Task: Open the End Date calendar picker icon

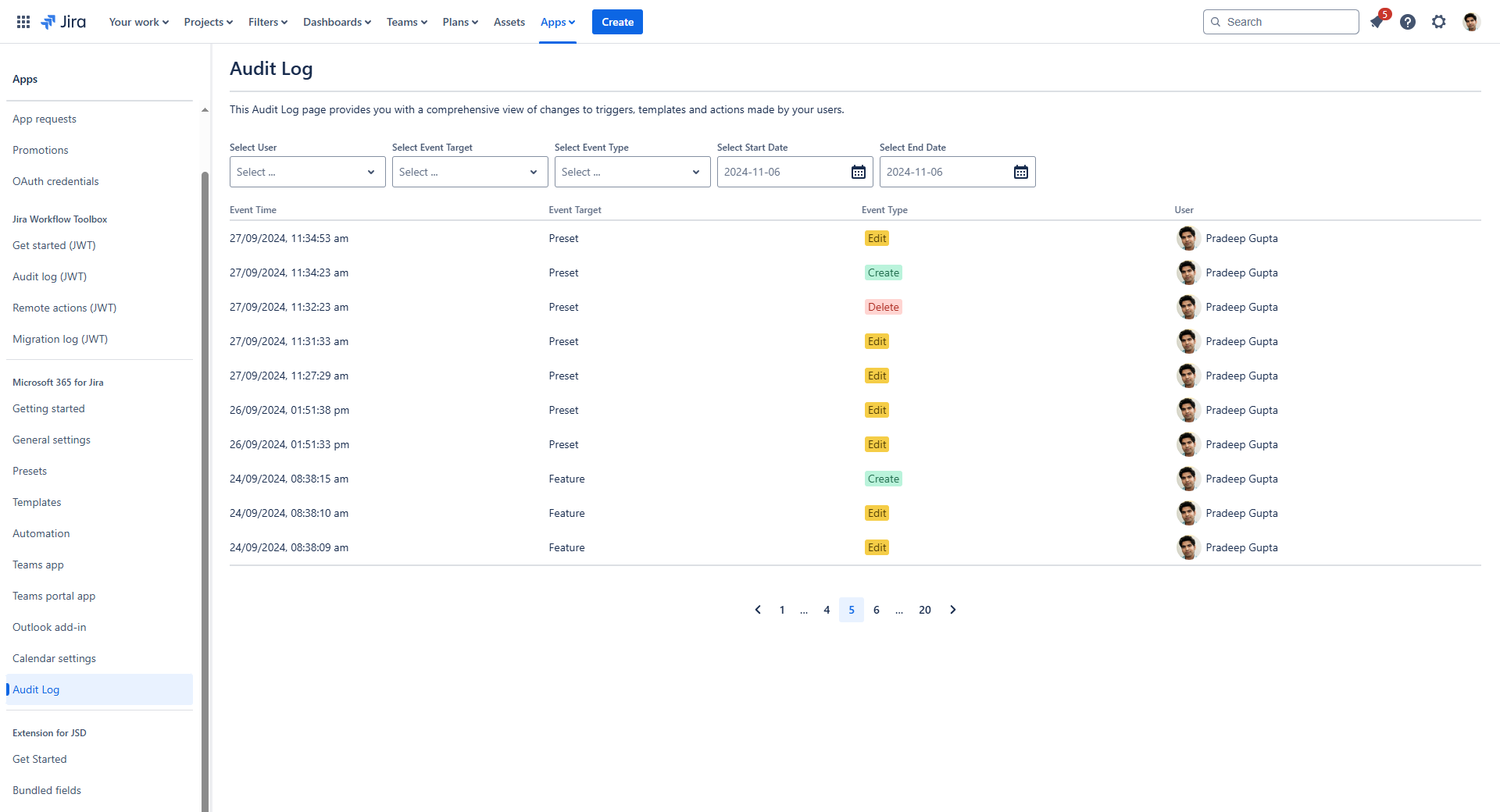Action: pos(1020,172)
